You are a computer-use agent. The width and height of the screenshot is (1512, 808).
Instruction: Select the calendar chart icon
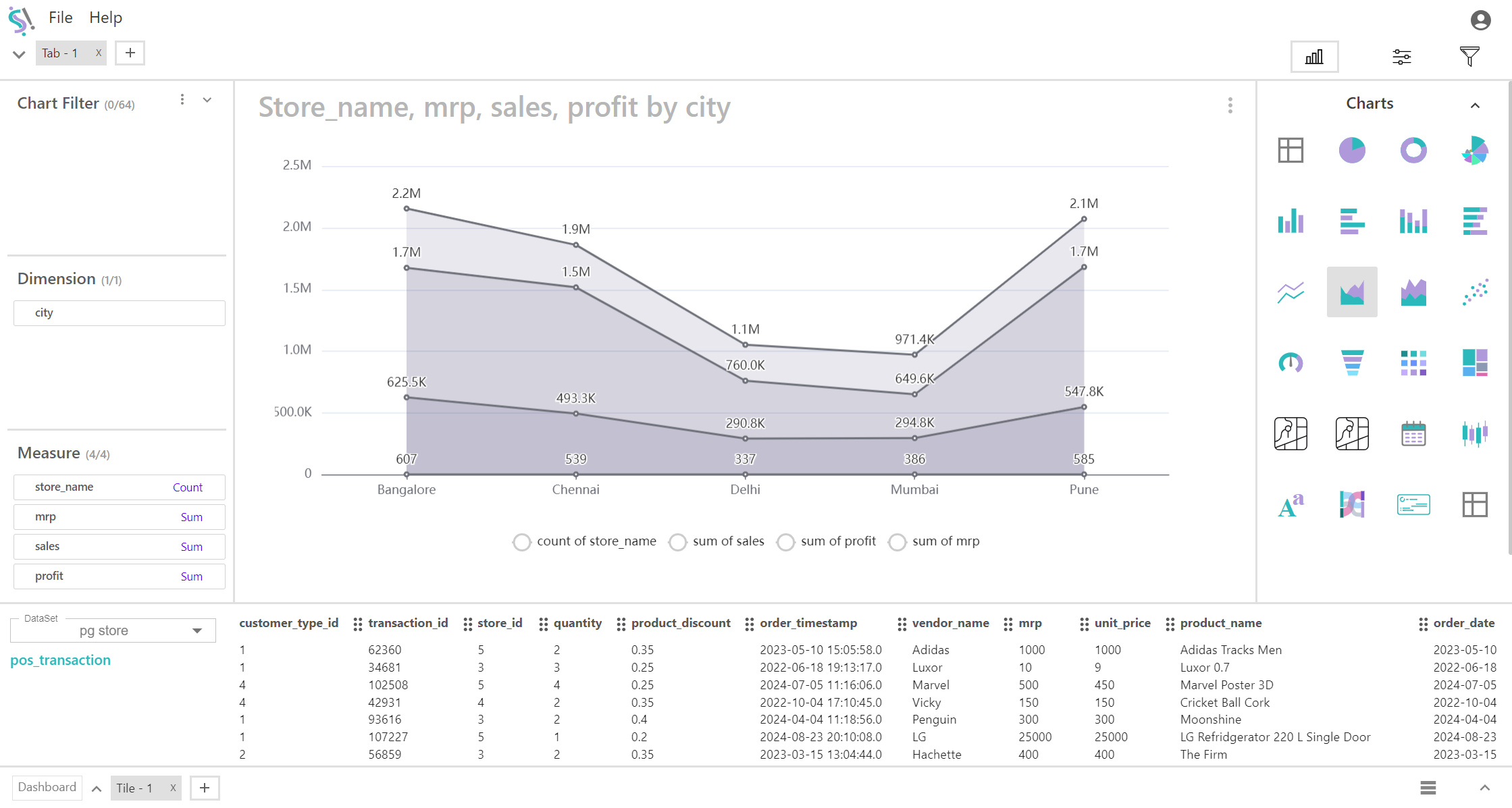[x=1413, y=433]
